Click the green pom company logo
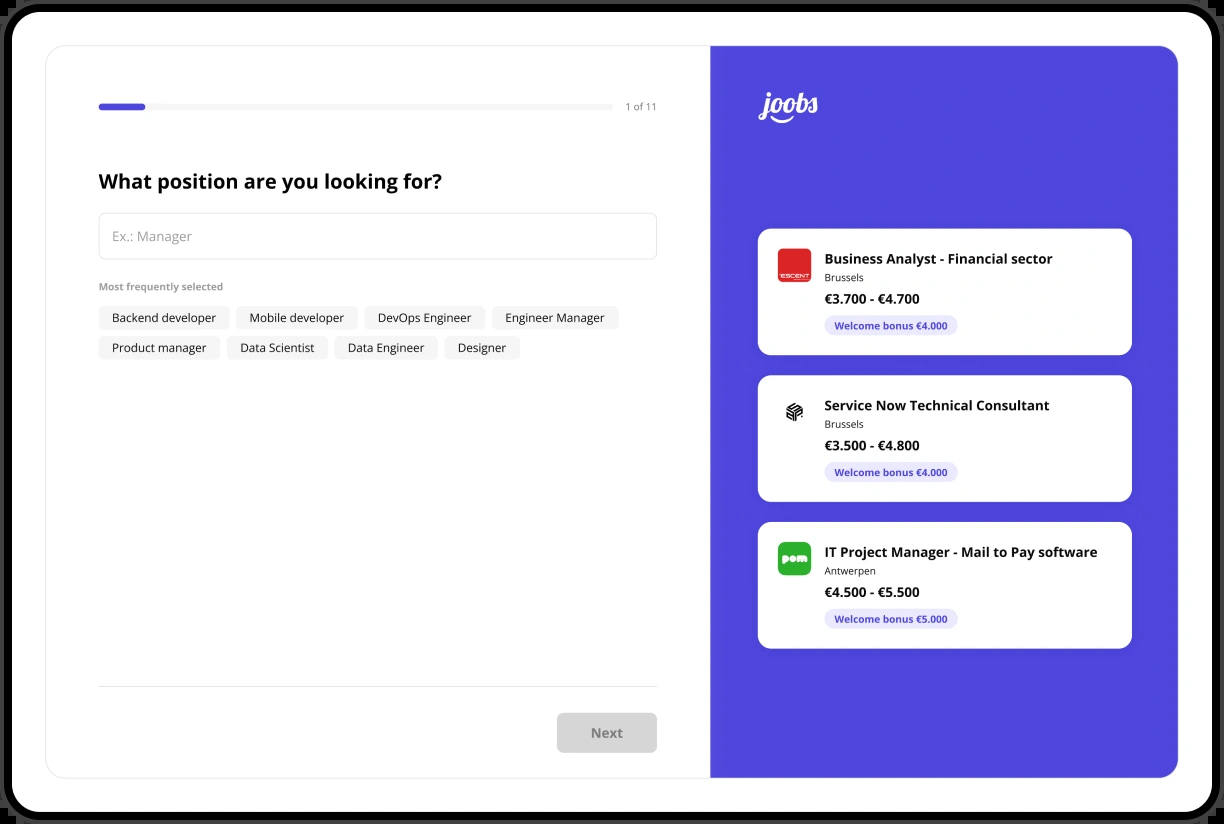The image size is (1224, 824). point(794,558)
